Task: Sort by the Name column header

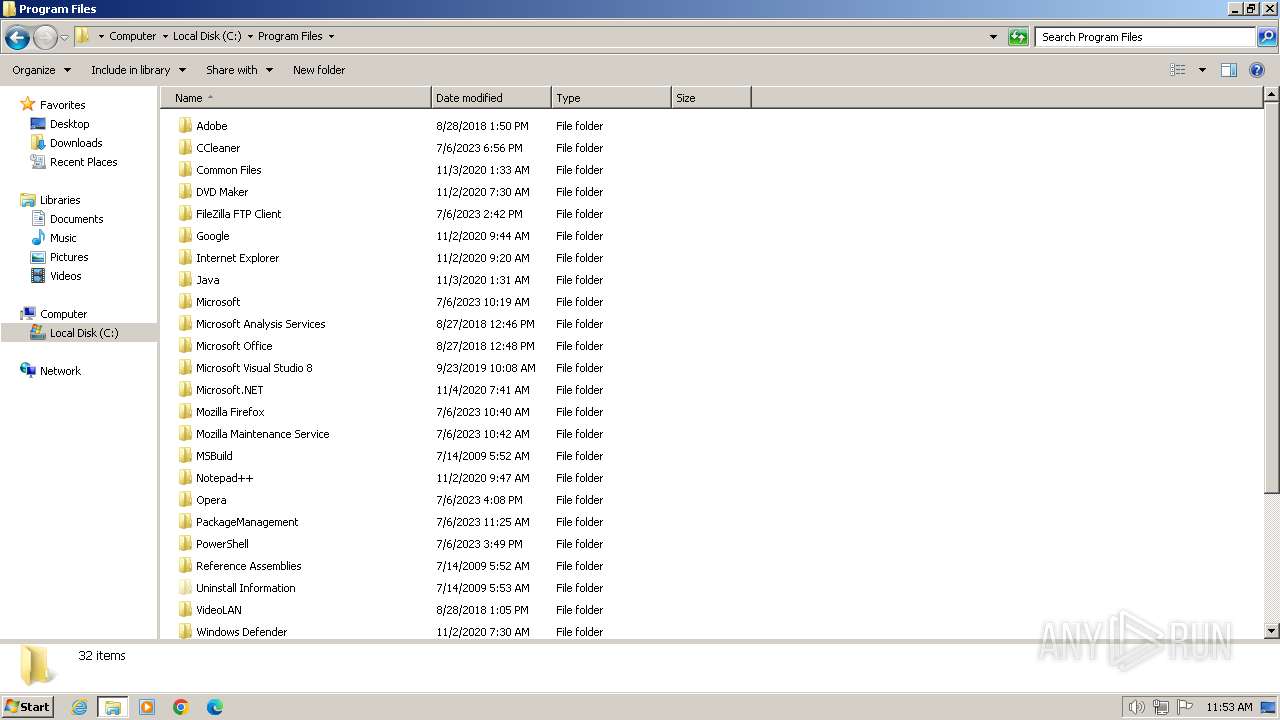Action: click(295, 98)
